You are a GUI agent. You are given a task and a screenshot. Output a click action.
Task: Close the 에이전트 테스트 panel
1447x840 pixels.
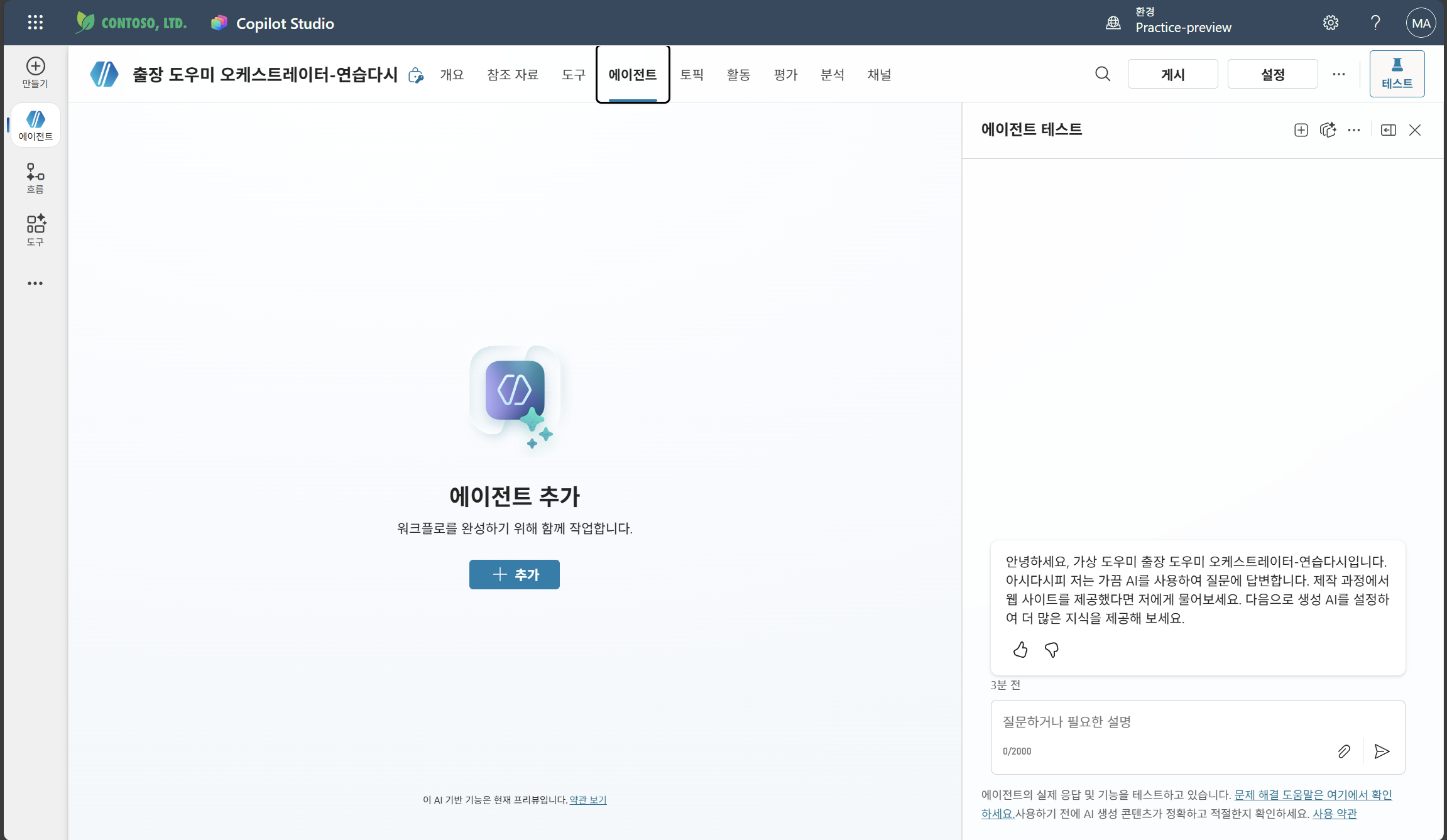(1415, 130)
